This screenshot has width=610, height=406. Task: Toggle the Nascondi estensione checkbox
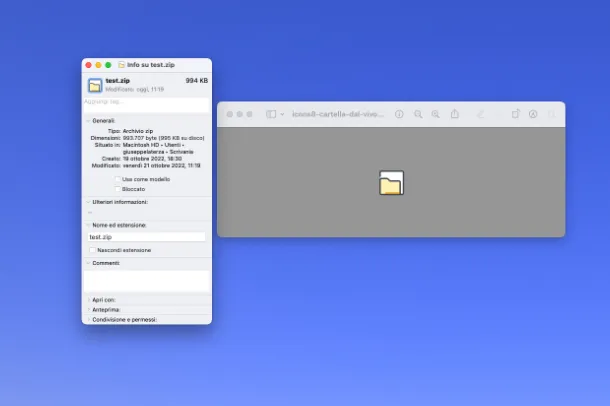tap(93, 250)
